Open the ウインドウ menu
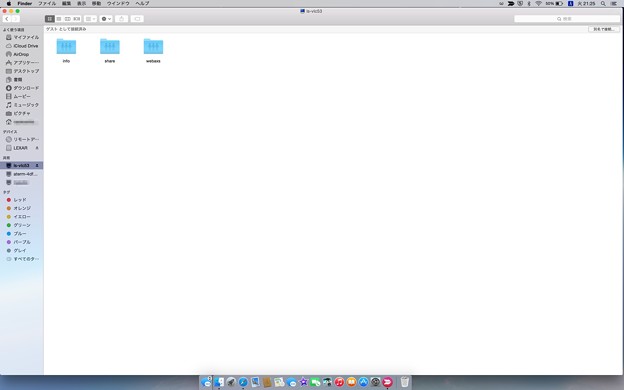 click(118, 4)
